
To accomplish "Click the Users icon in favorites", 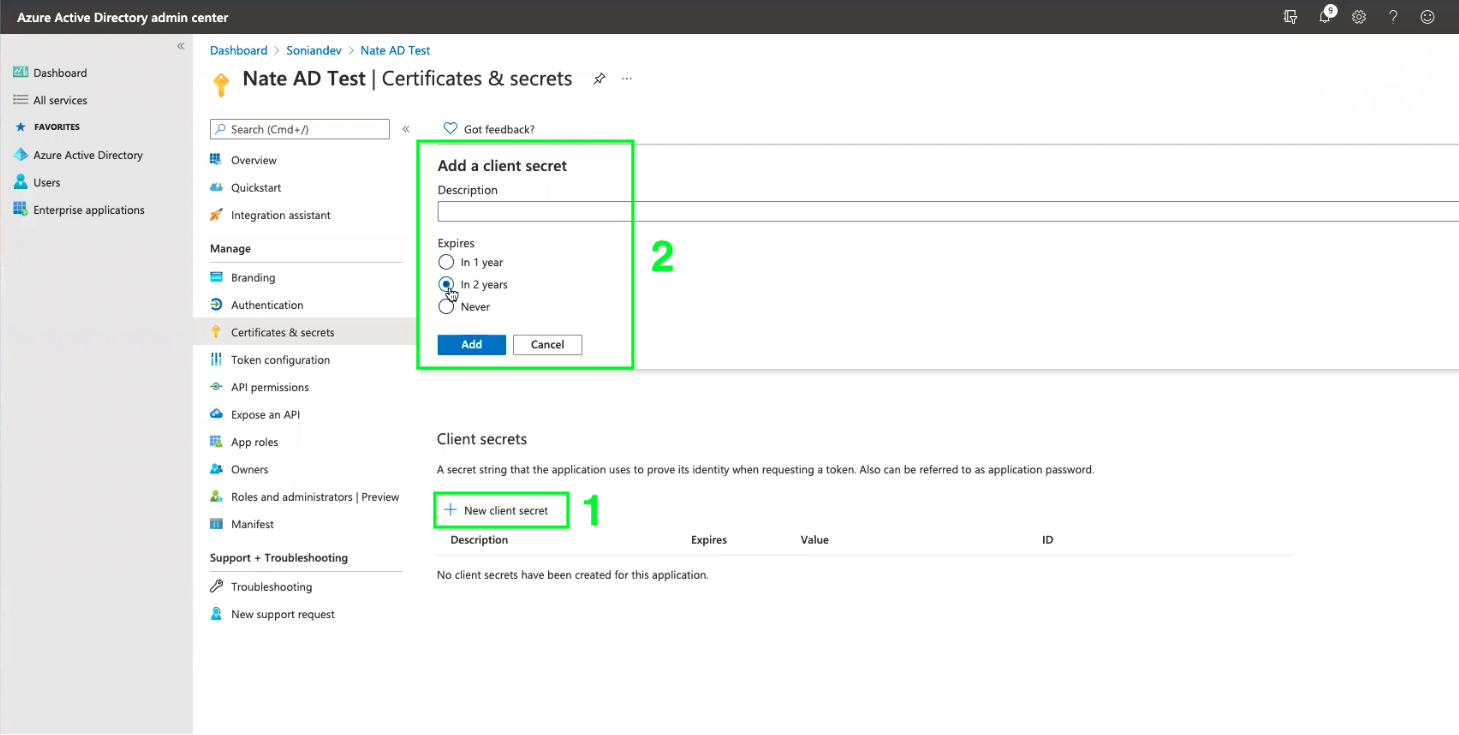I will [x=20, y=182].
